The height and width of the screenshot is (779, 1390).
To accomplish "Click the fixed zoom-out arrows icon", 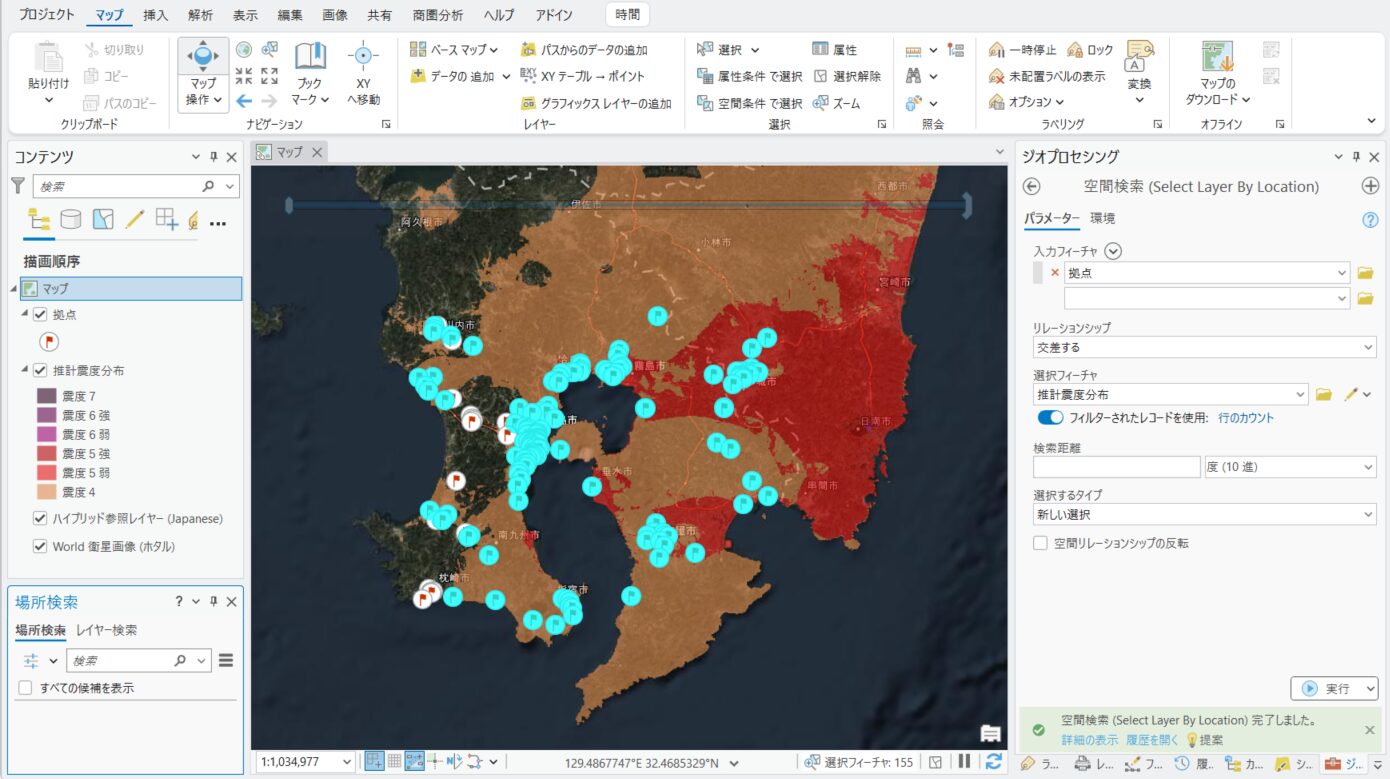I will click(x=269, y=75).
